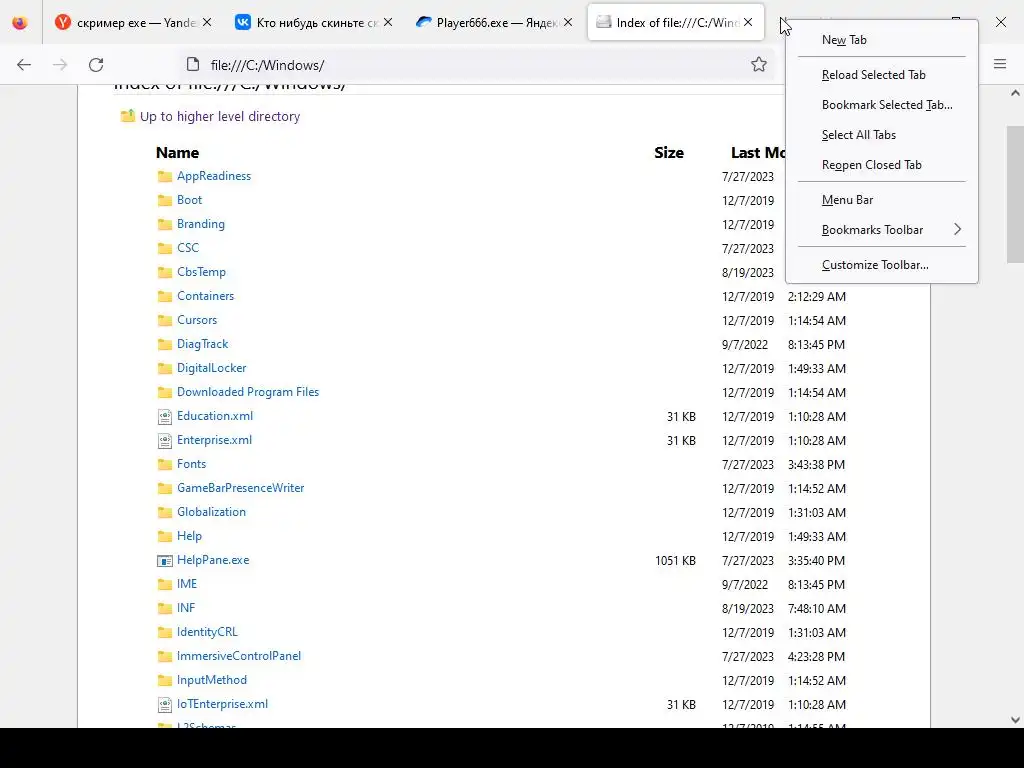
Task: Click the INF folder icon
Action: 165,609
